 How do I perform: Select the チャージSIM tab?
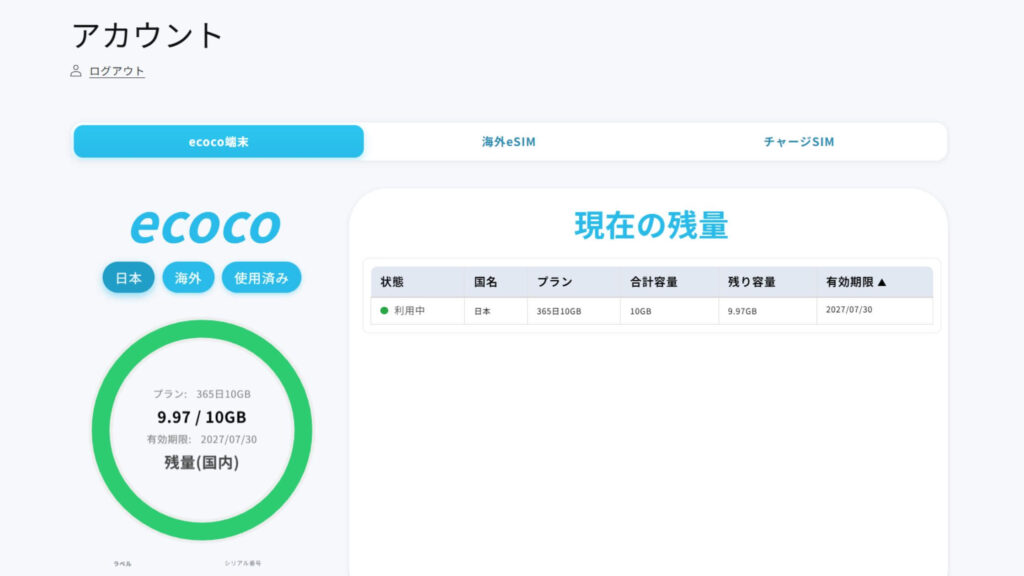[799, 142]
